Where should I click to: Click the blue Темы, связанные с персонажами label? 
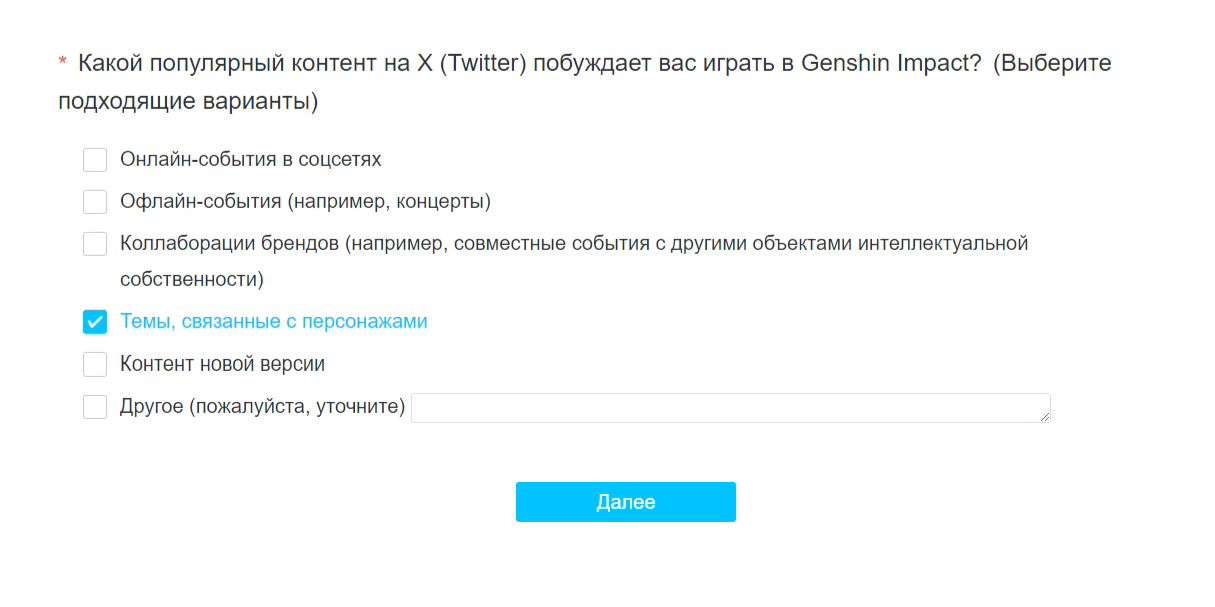(x=273, y=322)
